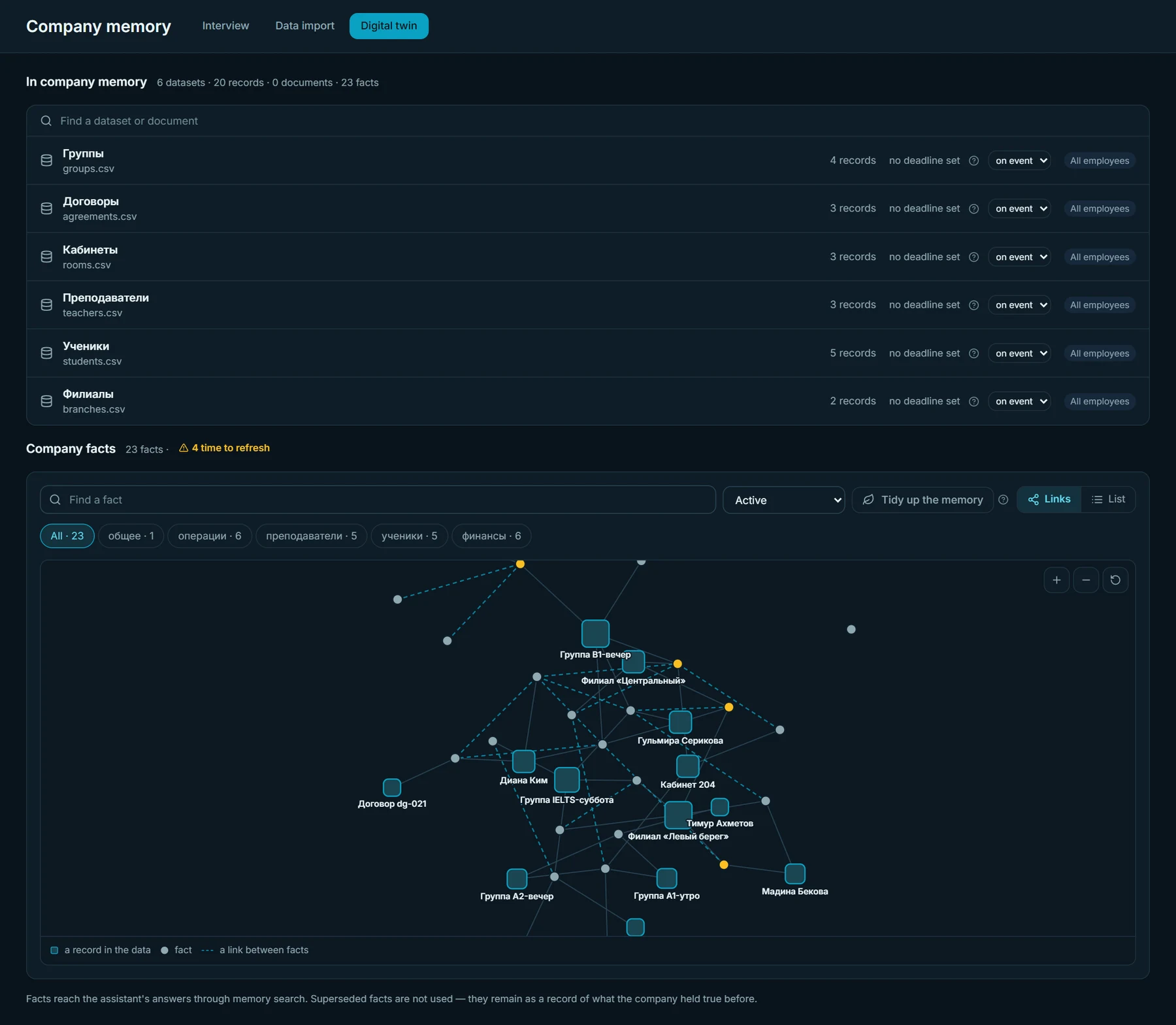Open the Interview tab
Viewport: 1176px width, 1025px height.
click(x=225, y=25)
